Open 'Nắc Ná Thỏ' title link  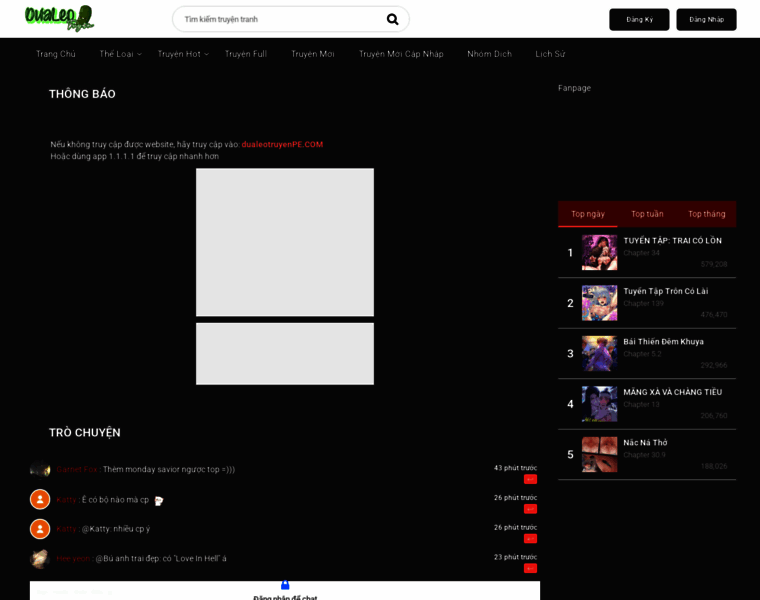pos(645,442)
